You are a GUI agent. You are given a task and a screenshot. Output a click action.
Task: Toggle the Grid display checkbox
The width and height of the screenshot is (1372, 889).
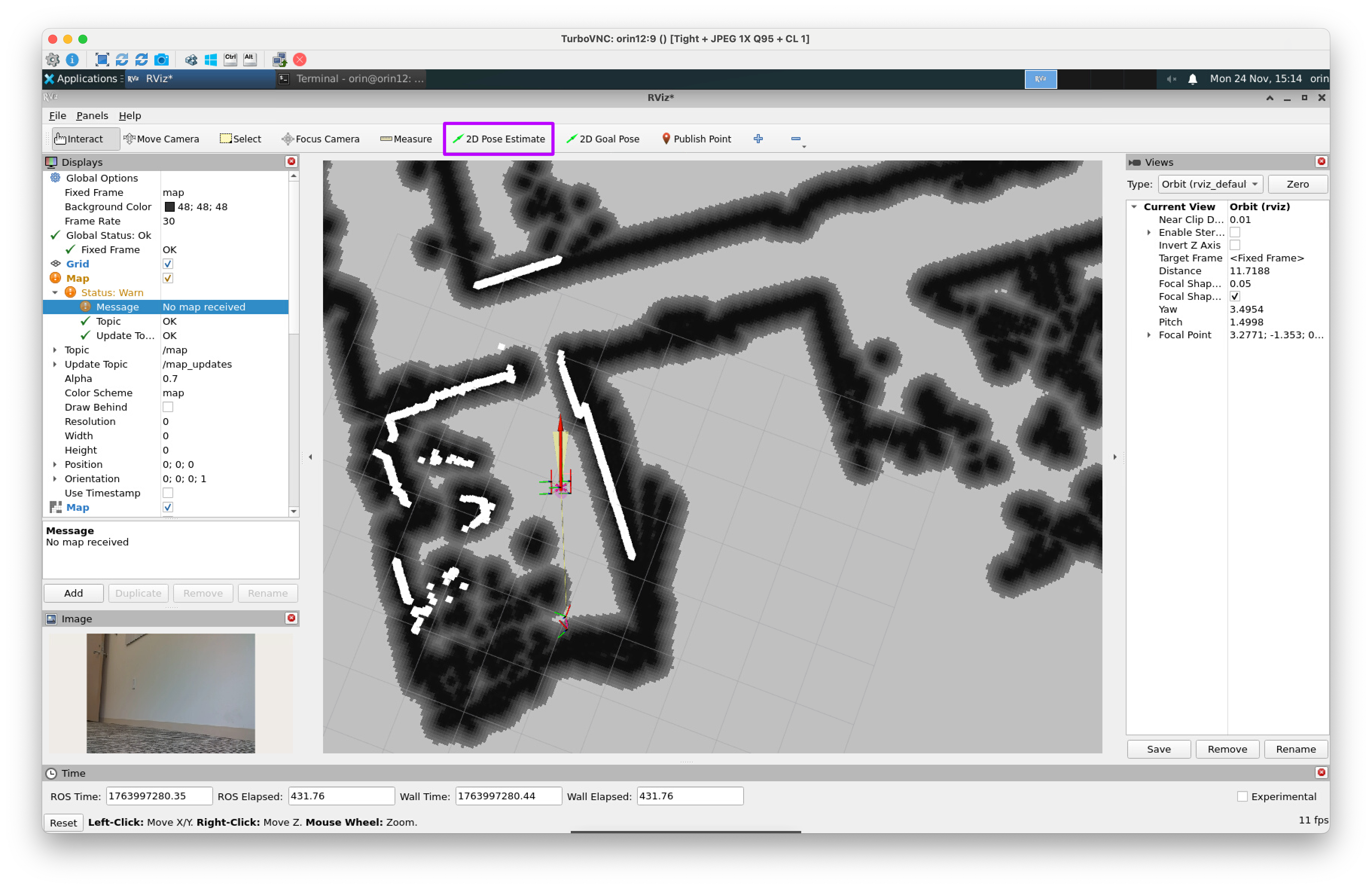pyautogui.click(x=168, y=264)
